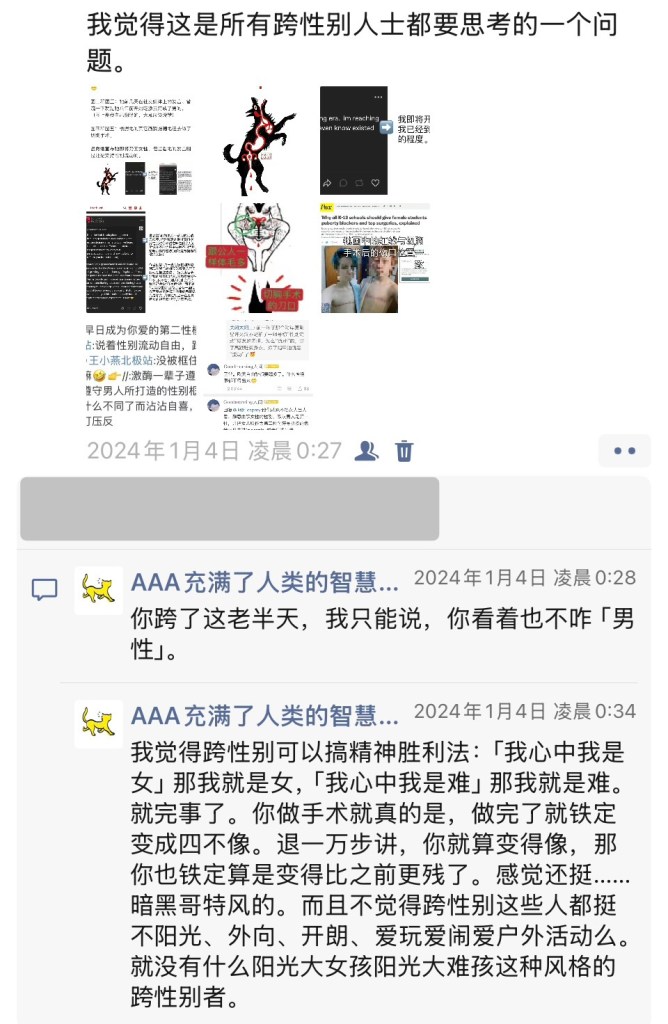Open the dark screenshot thumbnail with arrow

(x=375, y=140)
